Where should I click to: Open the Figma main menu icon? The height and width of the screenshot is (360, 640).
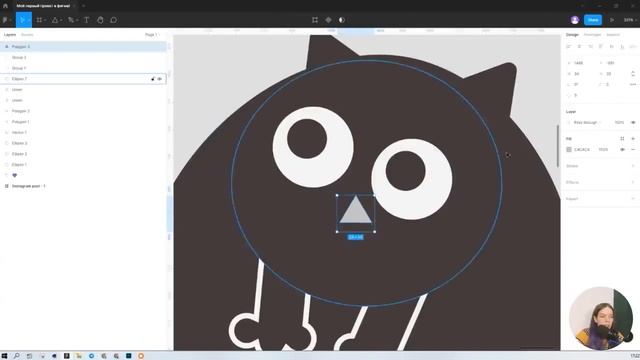pyautogui.click(x=5, y=20)
